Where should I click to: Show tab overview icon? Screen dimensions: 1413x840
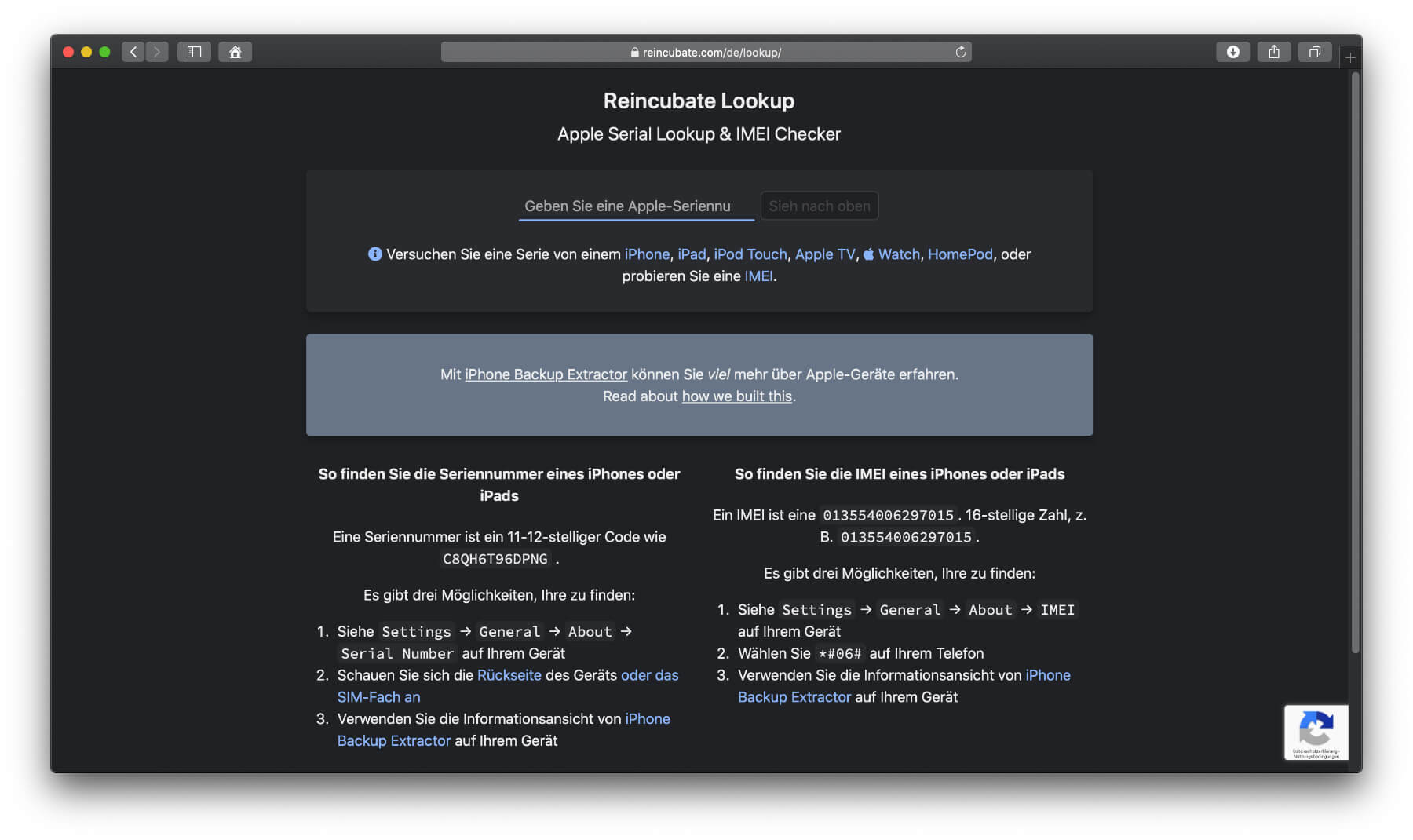click(x=1314, y=52)
